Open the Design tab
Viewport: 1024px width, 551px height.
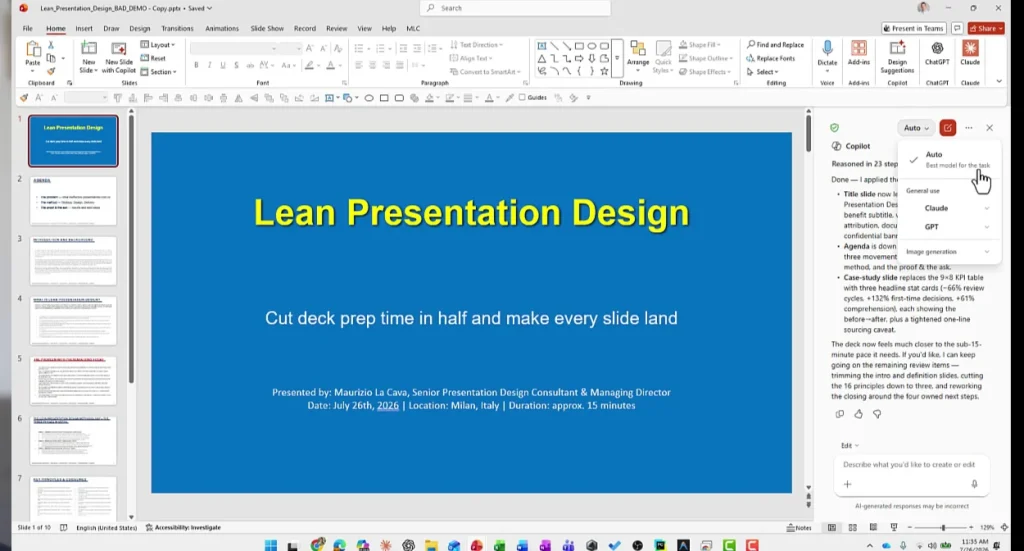[139, 28]
